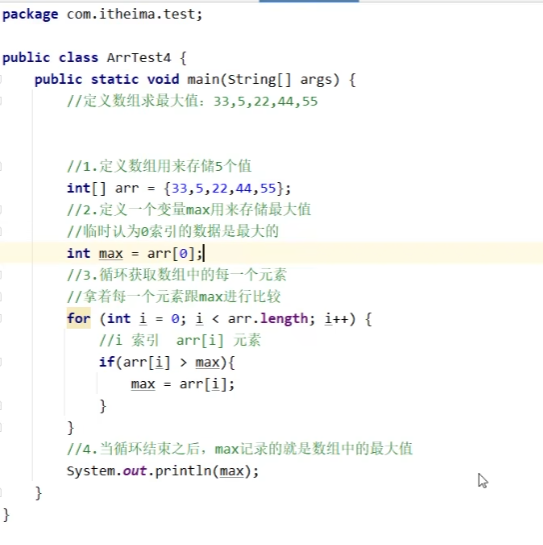This screenshot has width=543, height=545.
Task: Click the comment '//4.当循环结束之后，max记录的就是数组中的最大值'
Action: pos(240,449)
